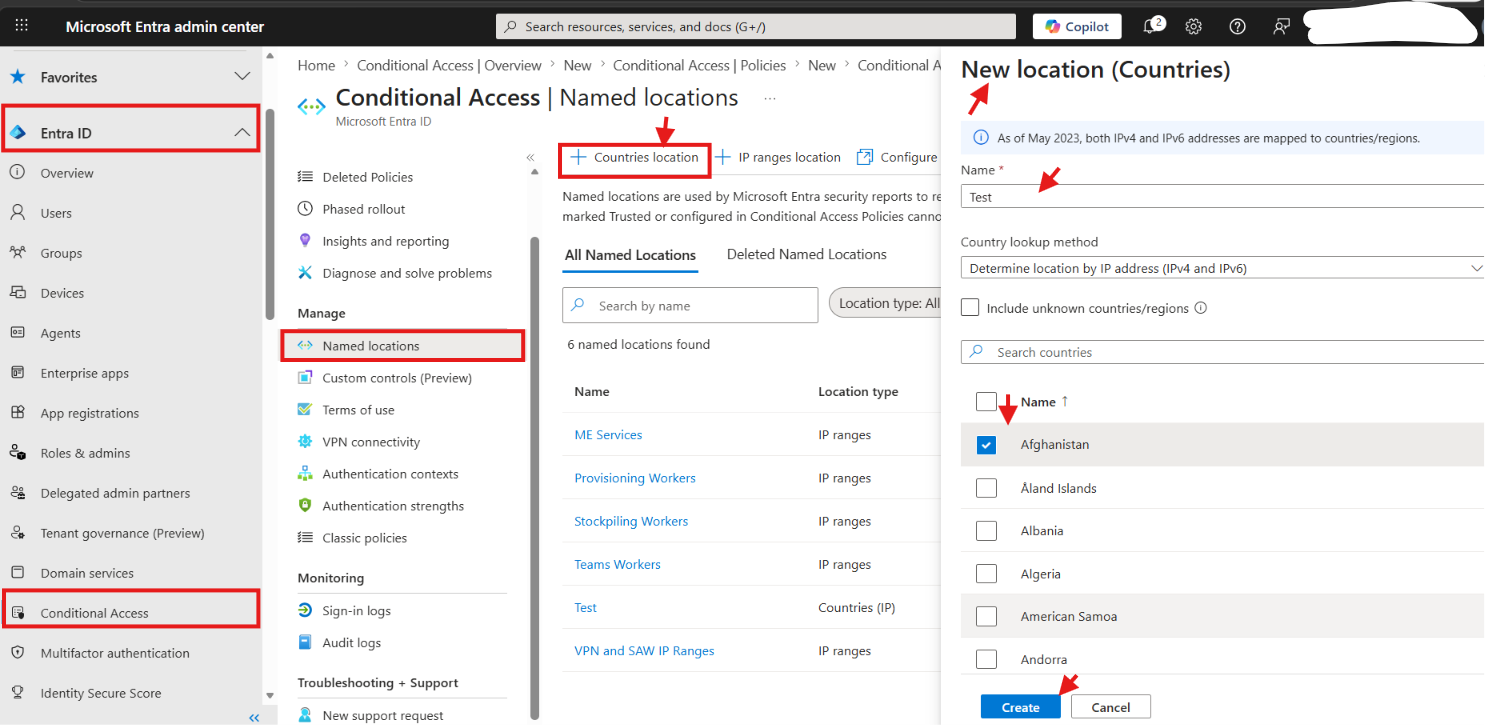Collapse the inner menu with double chevron
This screenshot has height=725, width=1485.
click(x=530, y=158)
